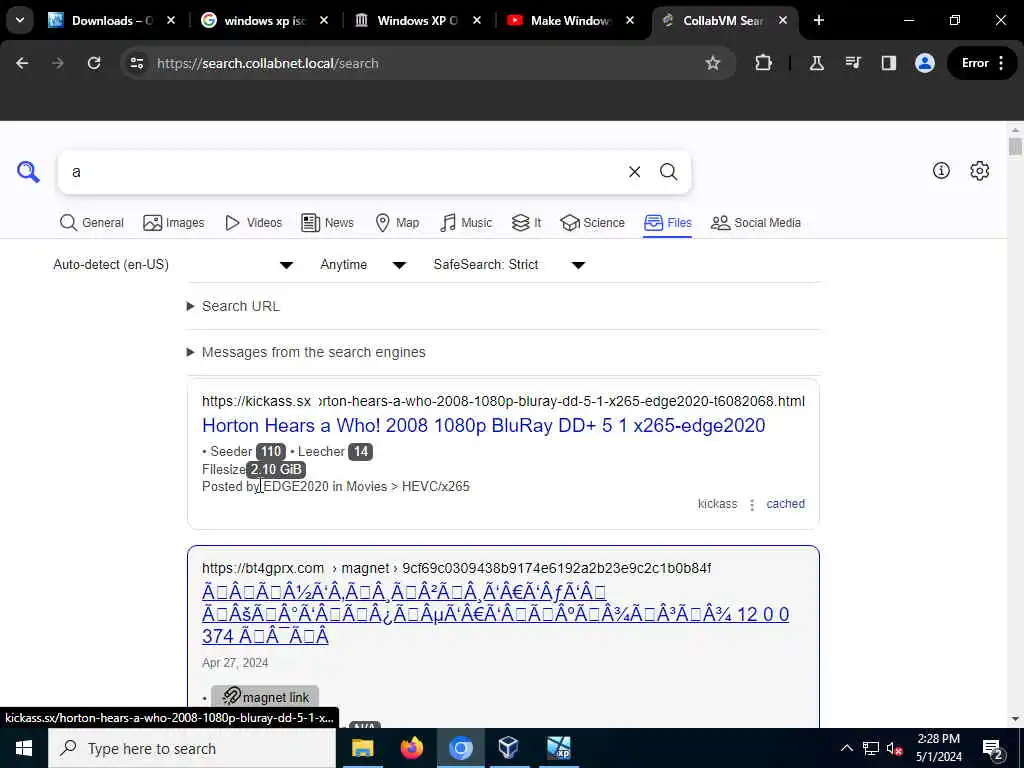Open the cached link for kickass result
Viewport: 1024px width, 768px height.
[785, 504]
